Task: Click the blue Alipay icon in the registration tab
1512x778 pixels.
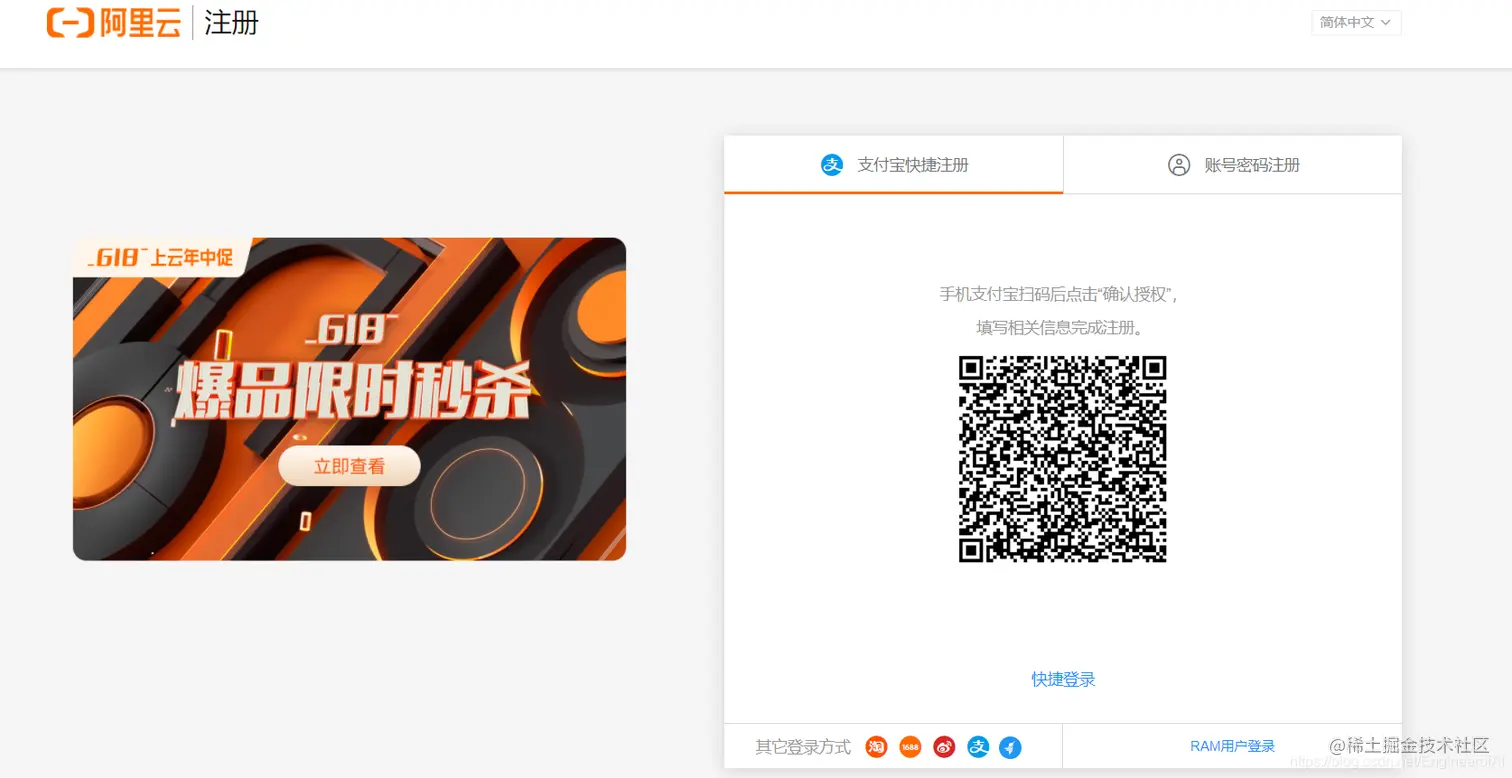Action: click(832, 164)
